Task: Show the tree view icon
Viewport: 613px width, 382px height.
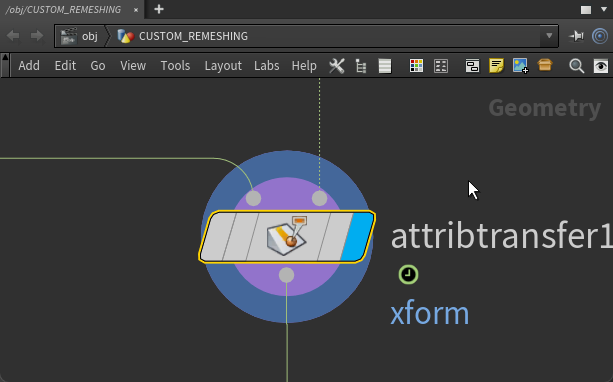Action: 361,66
